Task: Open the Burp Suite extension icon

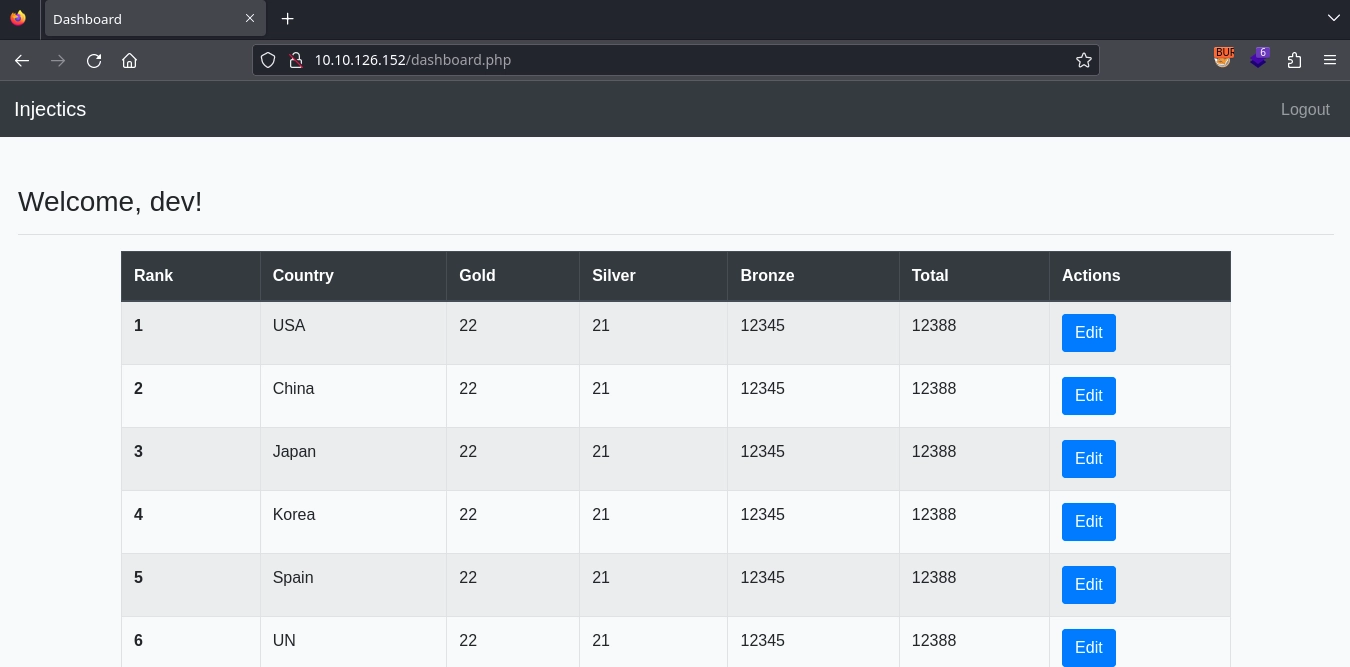Action: [1223, 59]
